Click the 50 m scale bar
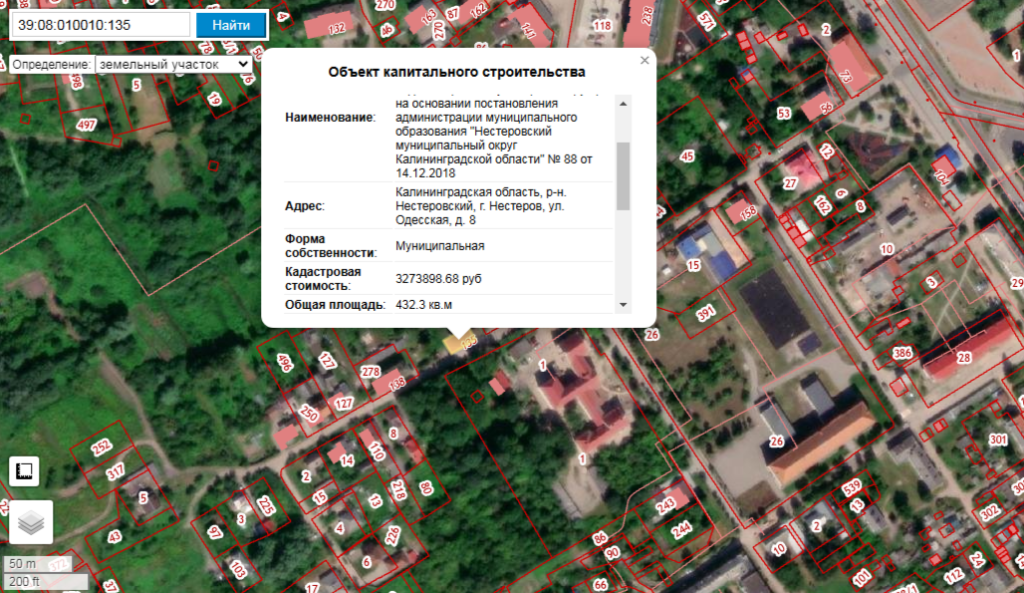 [22, 564]
